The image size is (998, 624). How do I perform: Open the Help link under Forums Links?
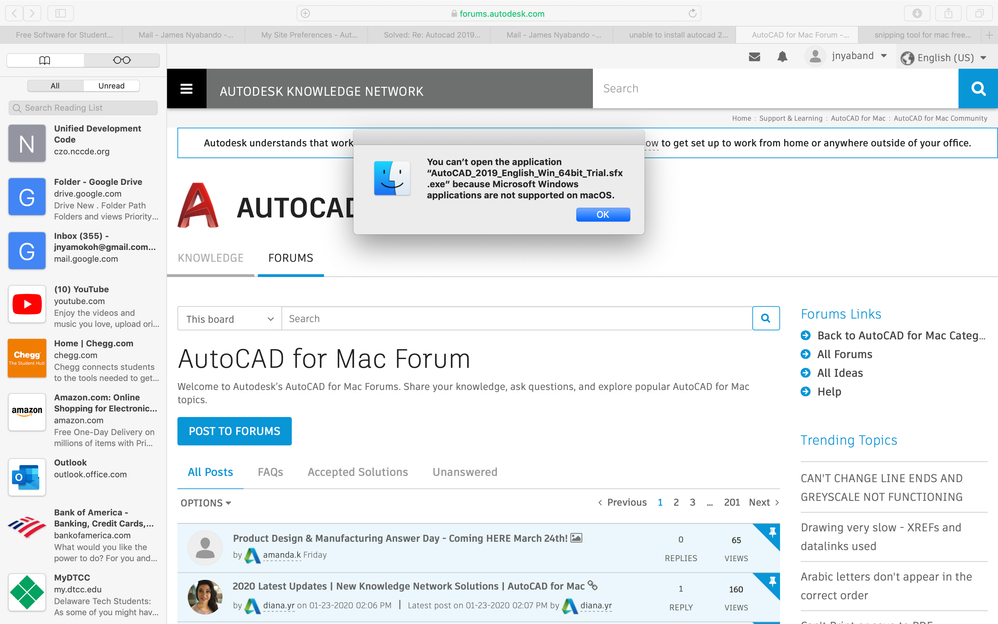(x=829, y=392)
